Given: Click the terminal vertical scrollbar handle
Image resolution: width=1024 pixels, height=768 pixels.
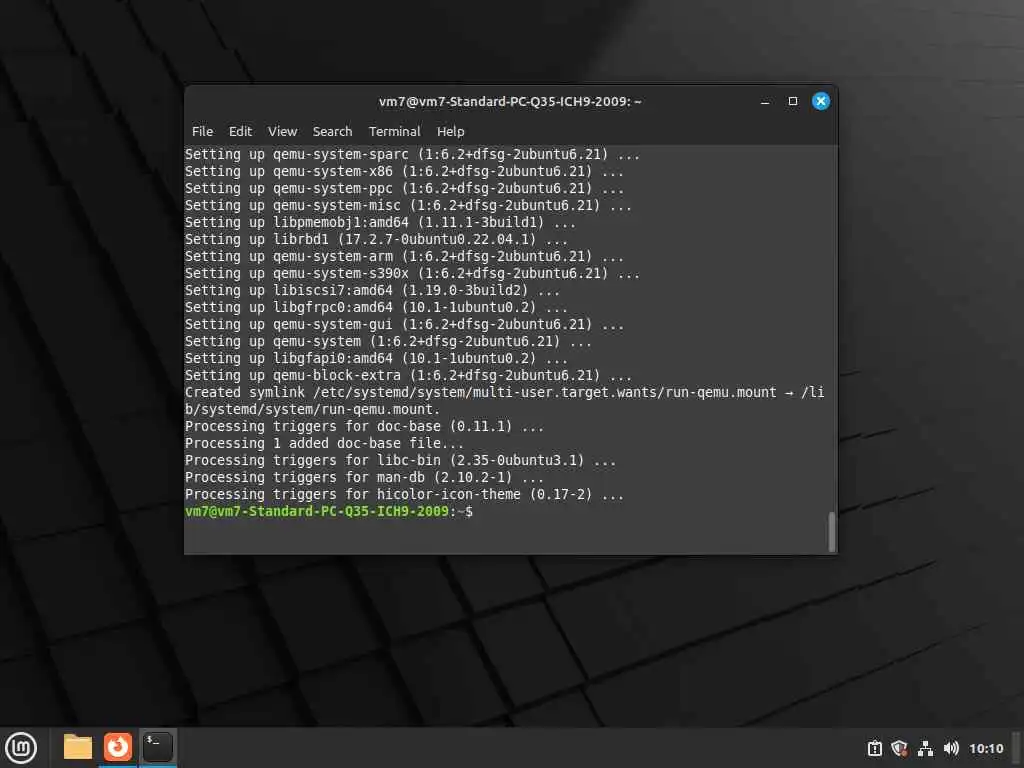Looking at the screenshot, I should 831,532.
